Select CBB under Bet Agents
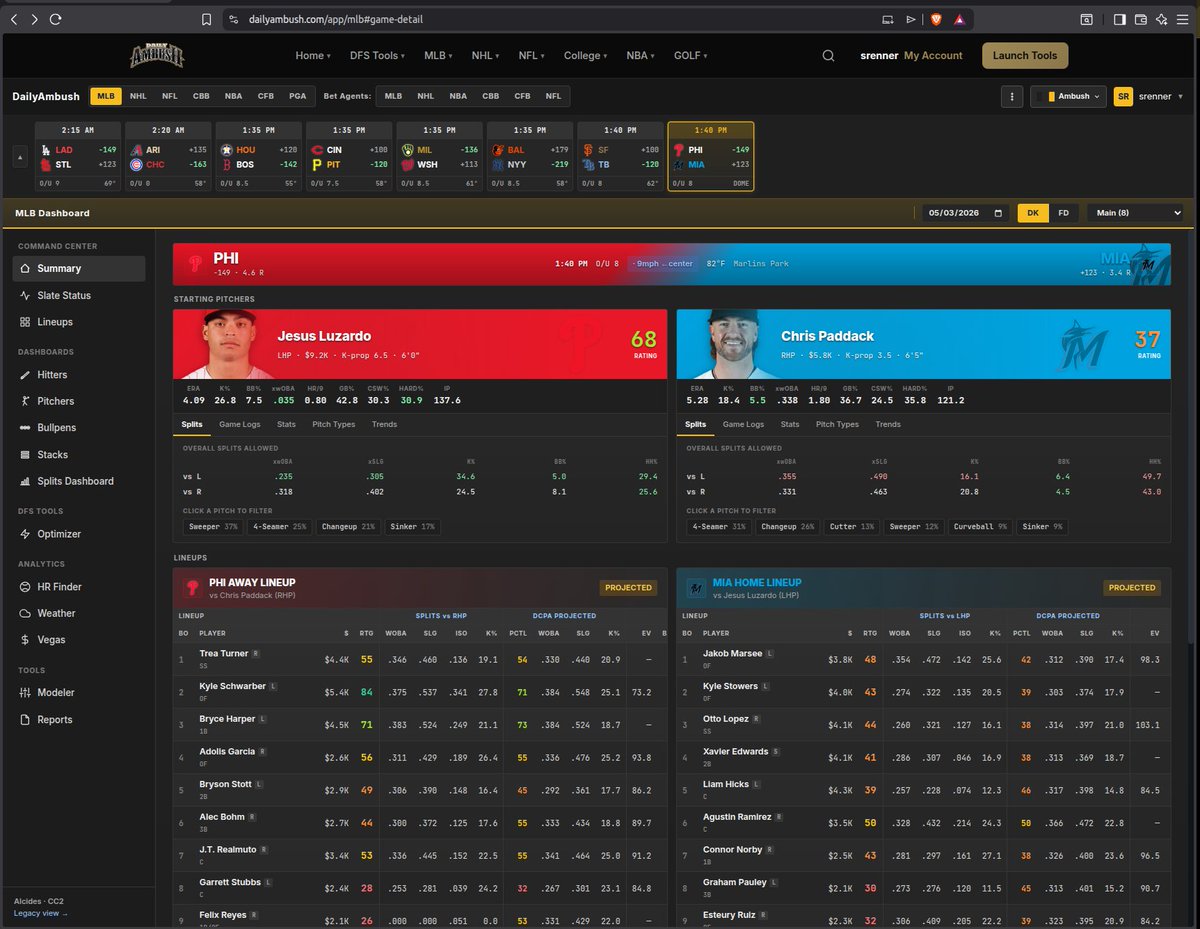 tap(490, 96)
